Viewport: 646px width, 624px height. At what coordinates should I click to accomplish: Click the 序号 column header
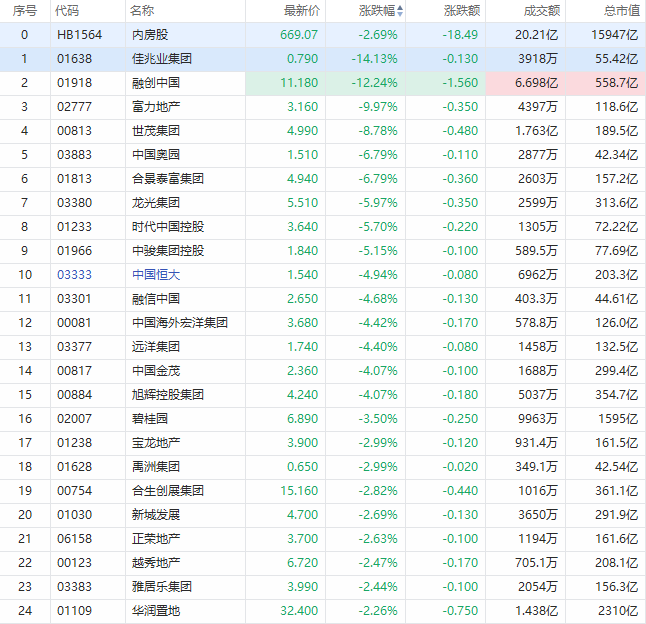(25, 11)
